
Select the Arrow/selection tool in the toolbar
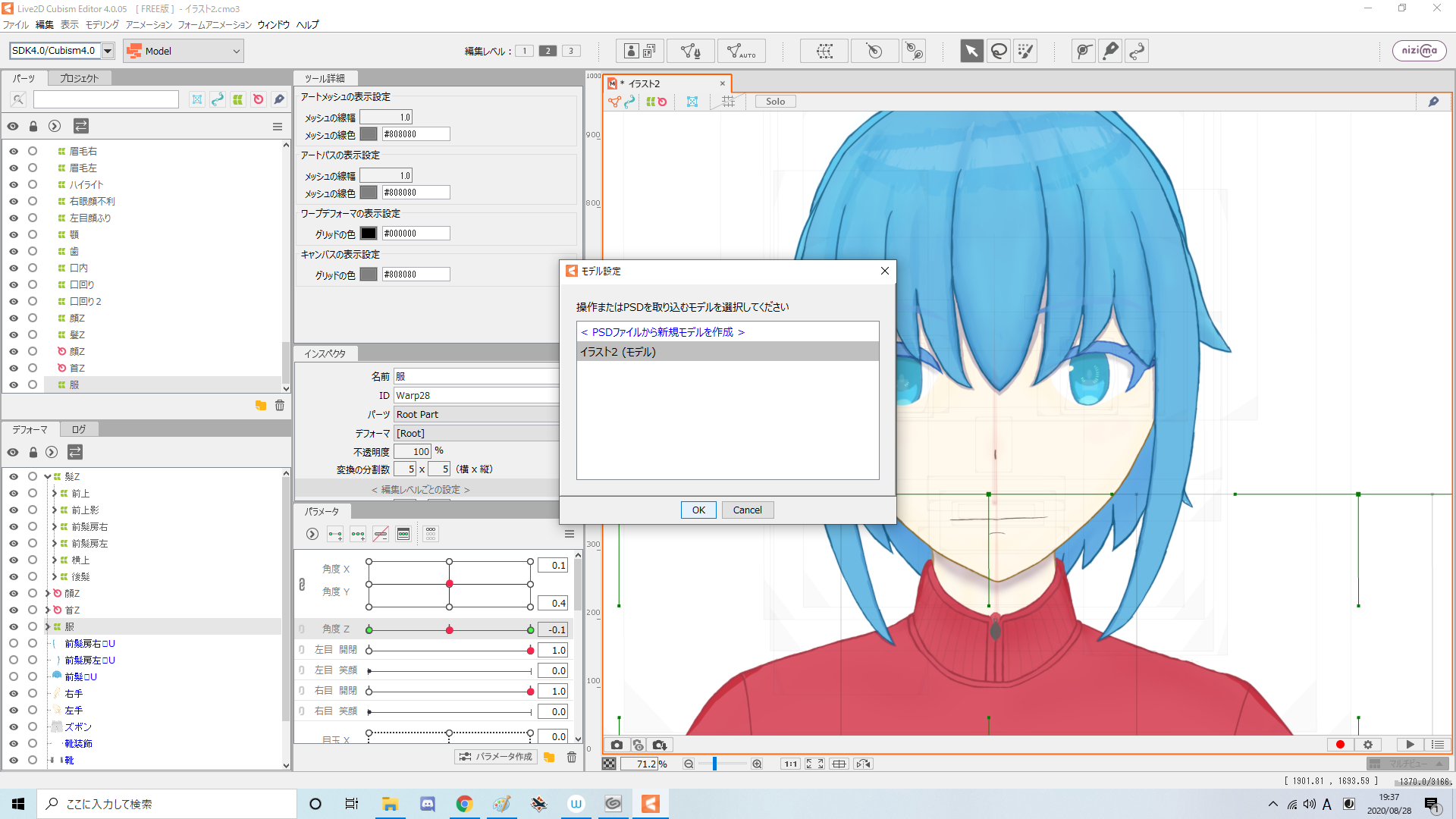(971, 51)
